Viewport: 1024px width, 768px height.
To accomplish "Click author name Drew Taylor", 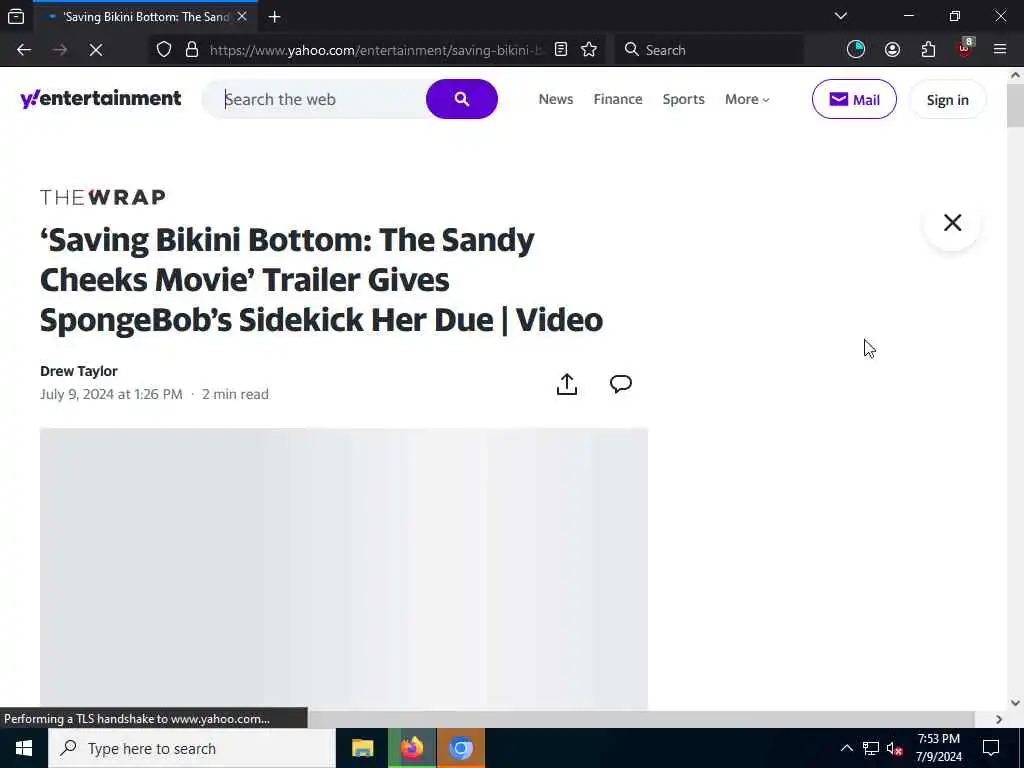I will [79, 371].
